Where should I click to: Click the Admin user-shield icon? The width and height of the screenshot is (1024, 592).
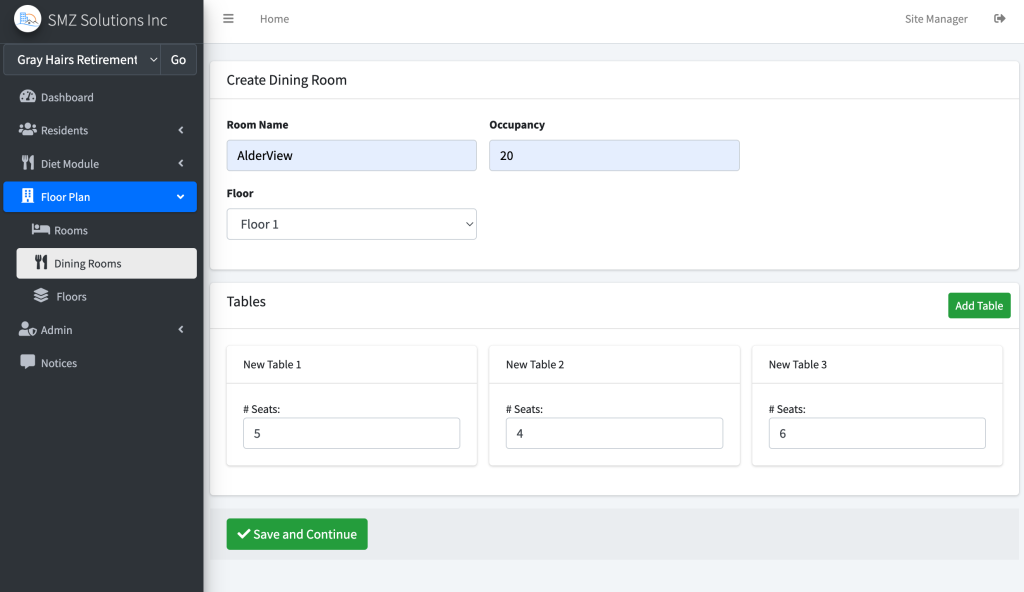[27, 330]
